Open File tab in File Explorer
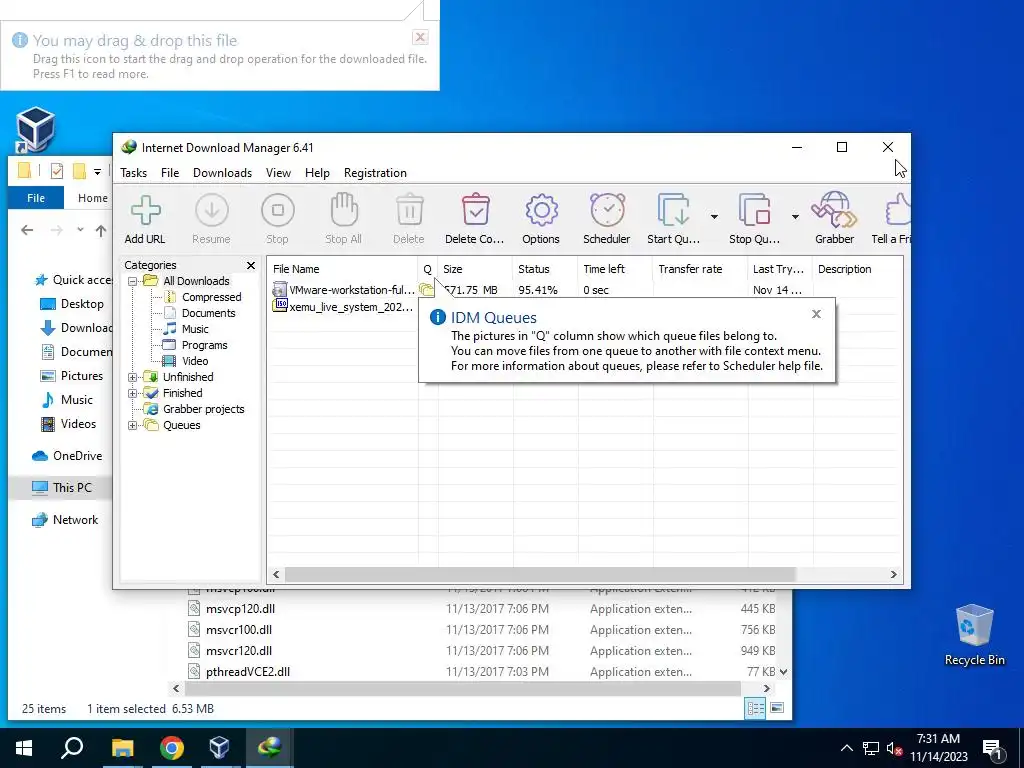The image size is (1024, 768). click(x=36, y=198)
